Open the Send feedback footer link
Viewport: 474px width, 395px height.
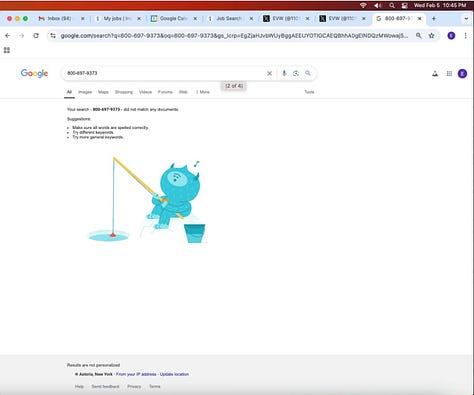coord(105,387)
